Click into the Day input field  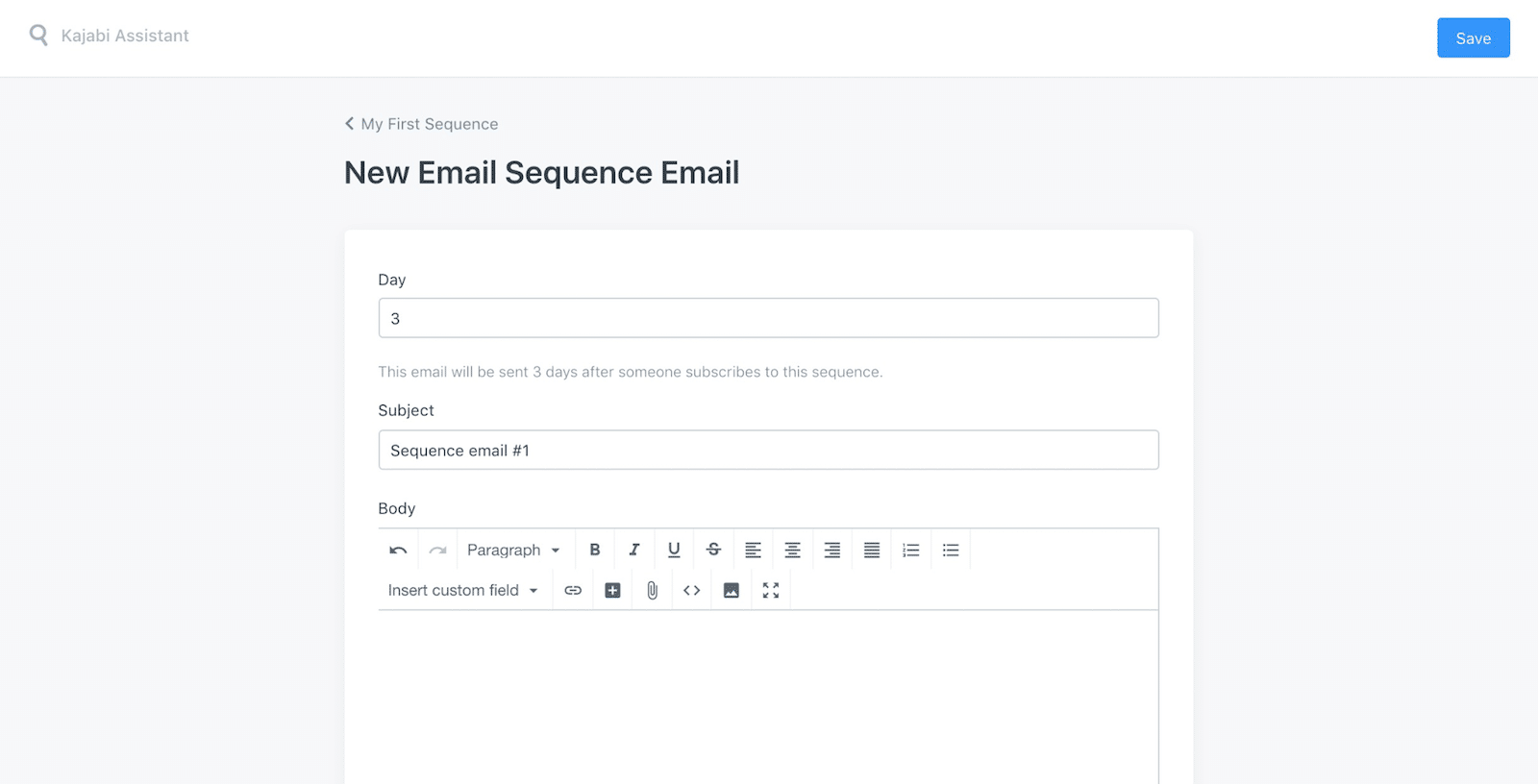point(768,318)
